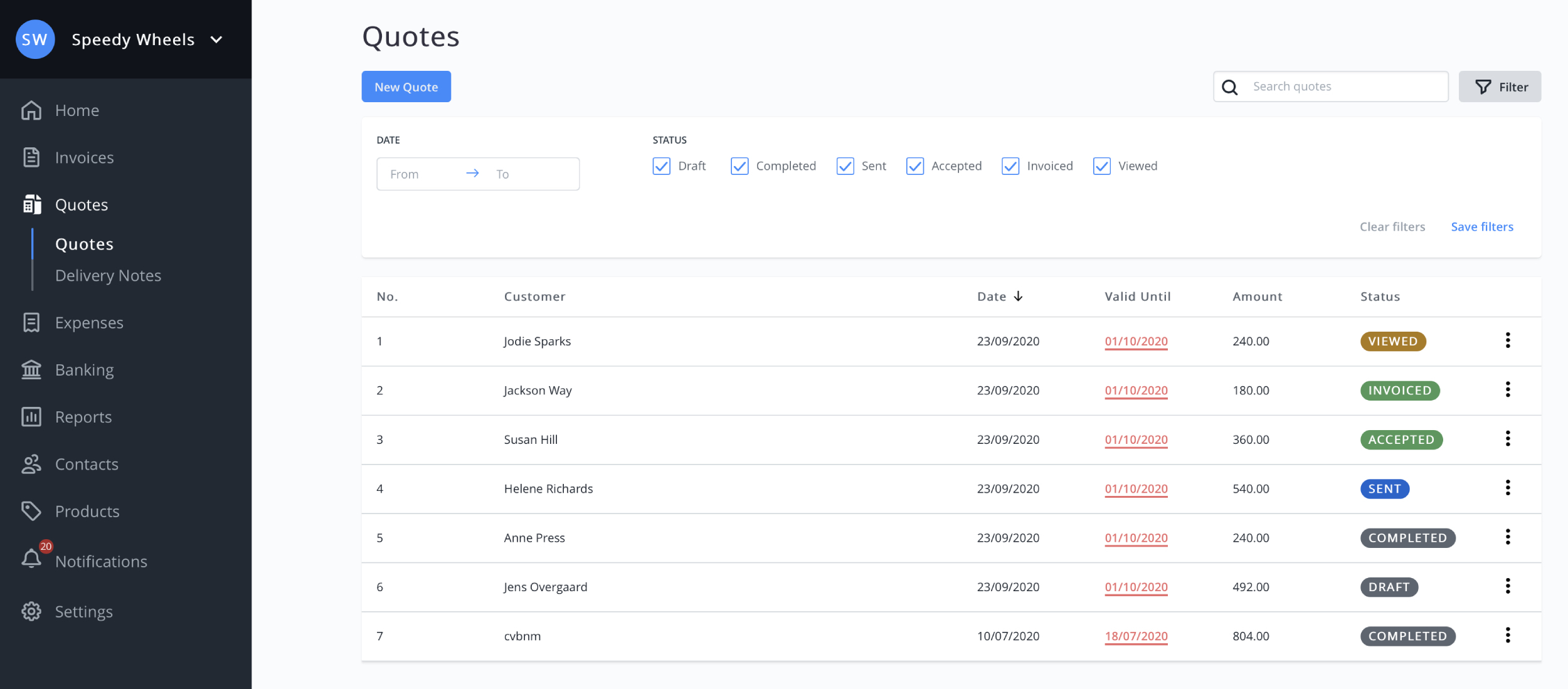This screenshot has height=689, width=1568.
Task: Click Products icon in sidebar
Action: coord(30,510)
